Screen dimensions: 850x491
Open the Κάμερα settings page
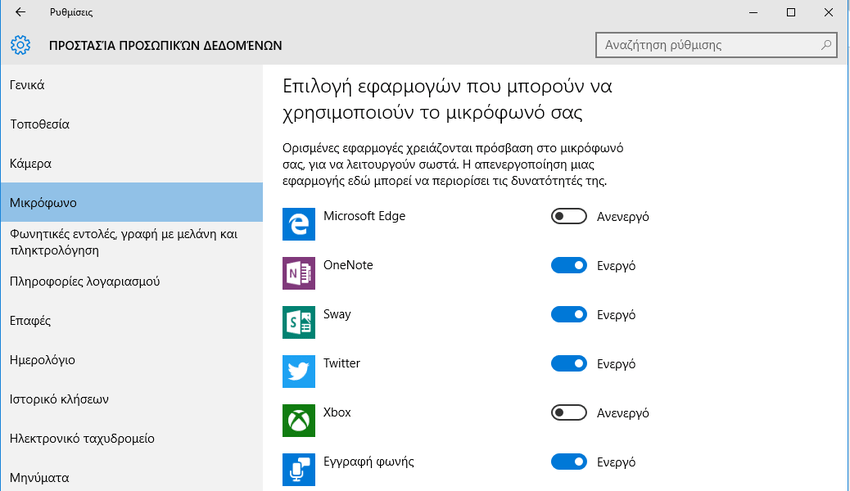point(31,163)
